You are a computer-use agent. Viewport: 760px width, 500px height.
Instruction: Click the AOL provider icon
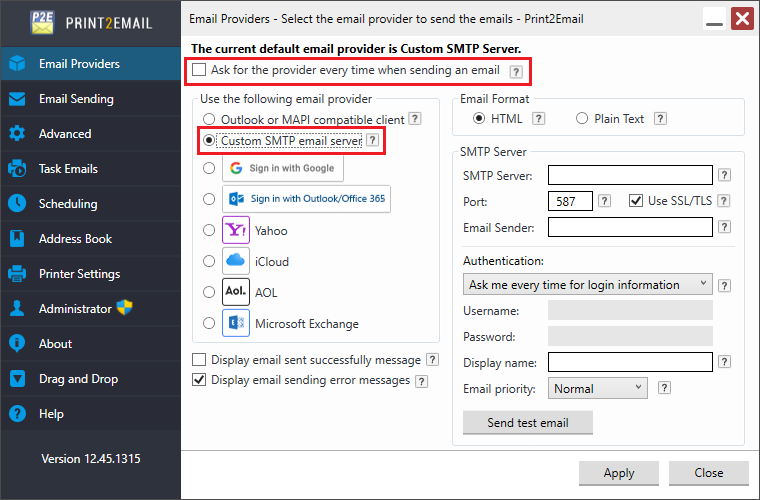(236, 293)
